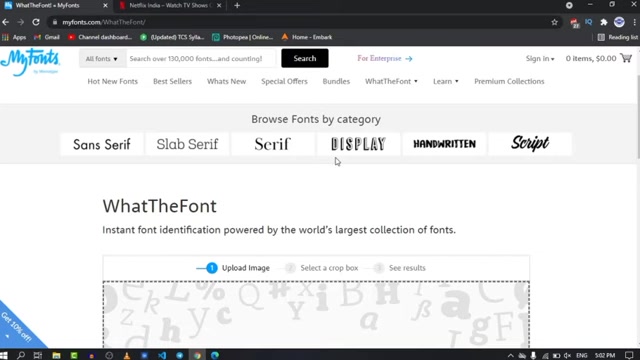This screenshot has height=360, width=640.
Task: Open Windows taskbar search
Action: pos(21,355)
